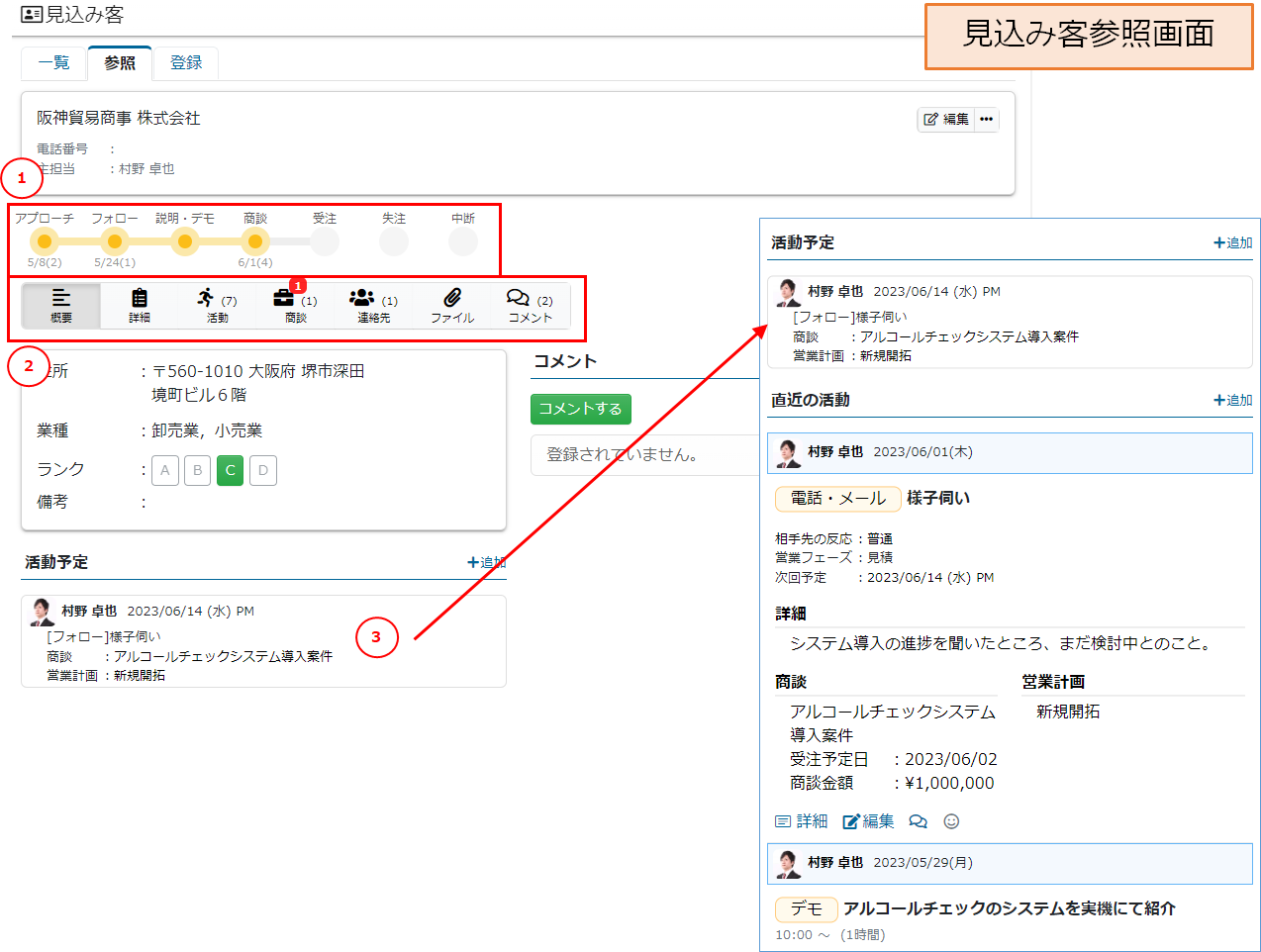
Task: Switch to the 登録 tab
Action: (x=186, y=63)
